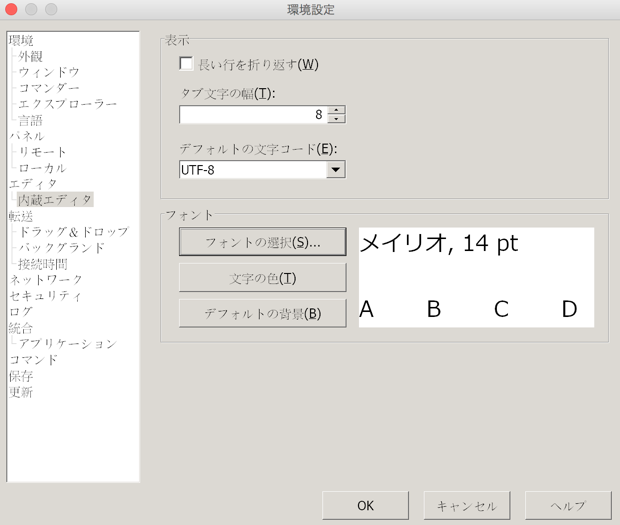This screenshot has height=525, width=620.
Task: Click フォントの選択(S)... button
Action: point(263,242)
